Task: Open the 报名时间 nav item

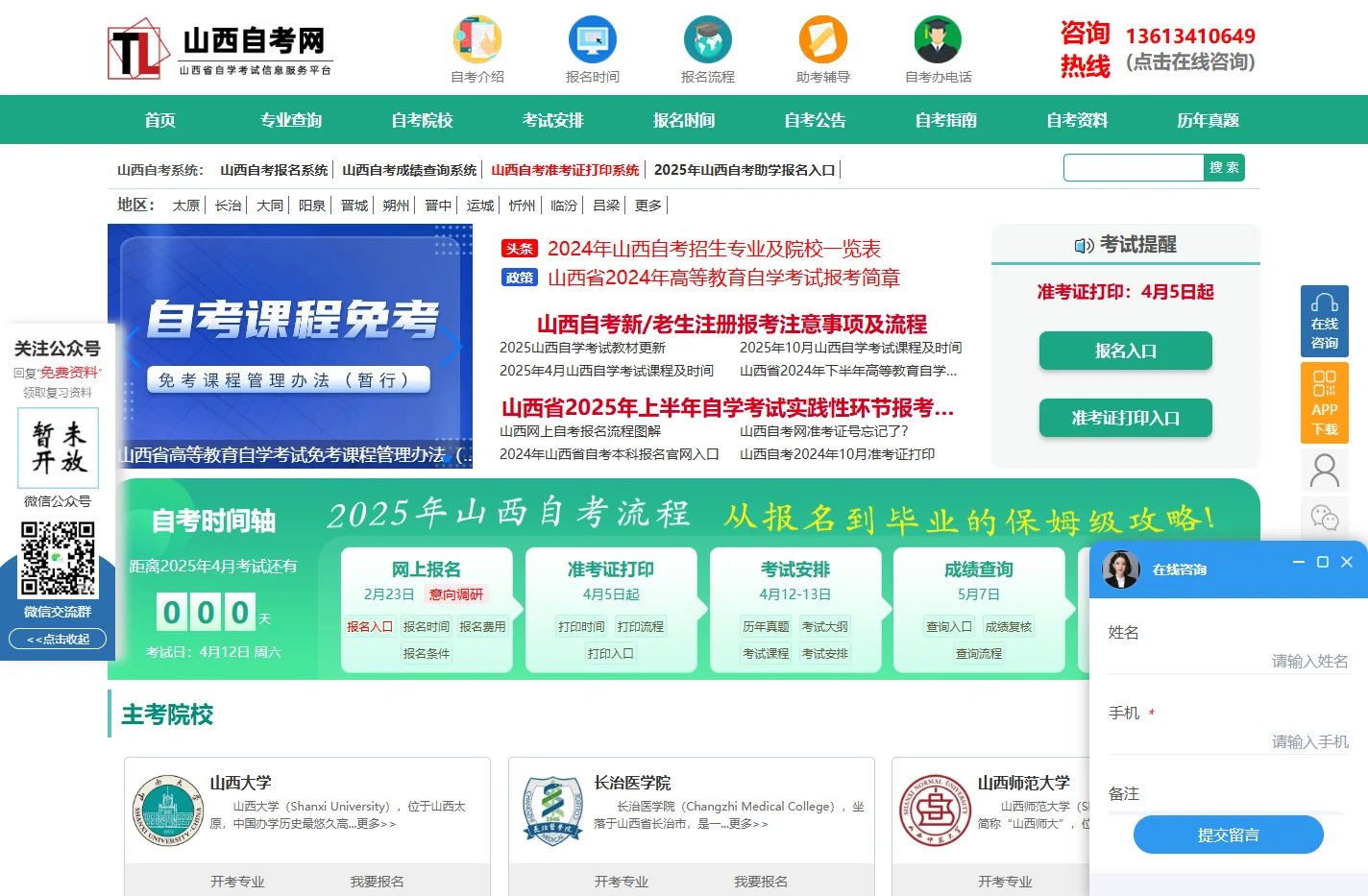Action: [684, 120]
